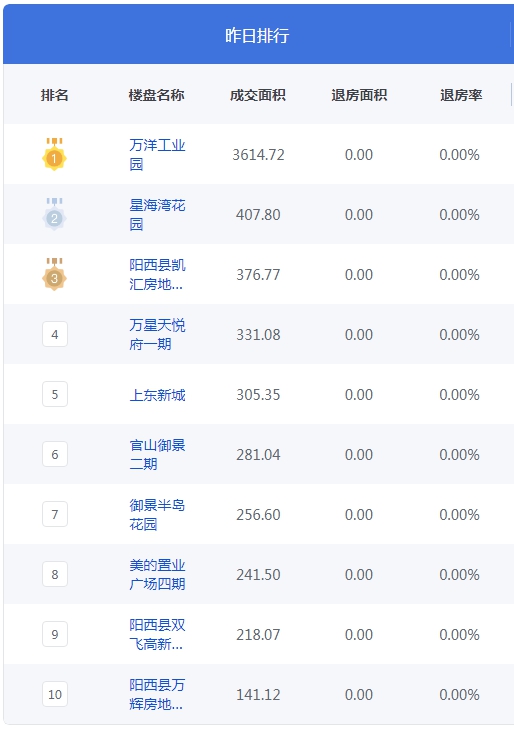Viewport: 514px width, 729px height.
Task: Click the 成交面积 column header
Action: pos(258,95)
